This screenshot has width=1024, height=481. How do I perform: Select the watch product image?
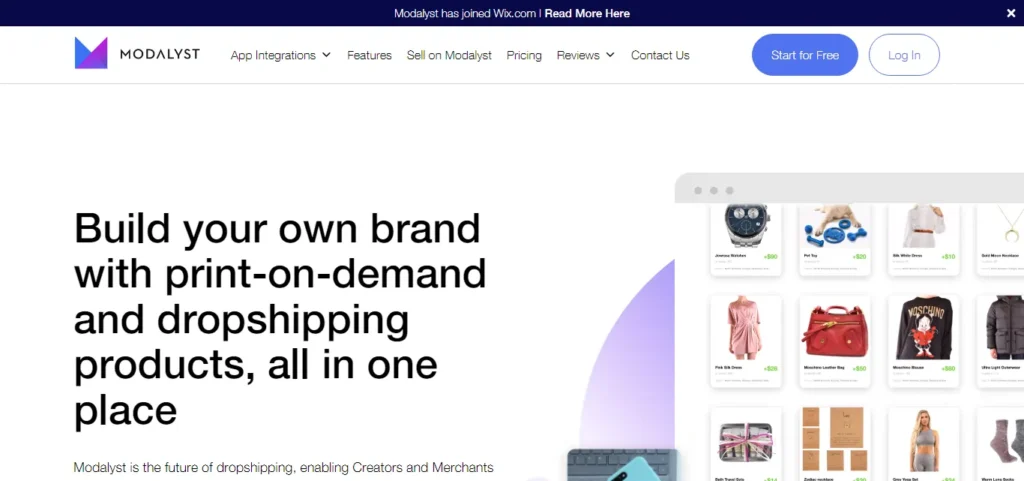coord(746,225)
